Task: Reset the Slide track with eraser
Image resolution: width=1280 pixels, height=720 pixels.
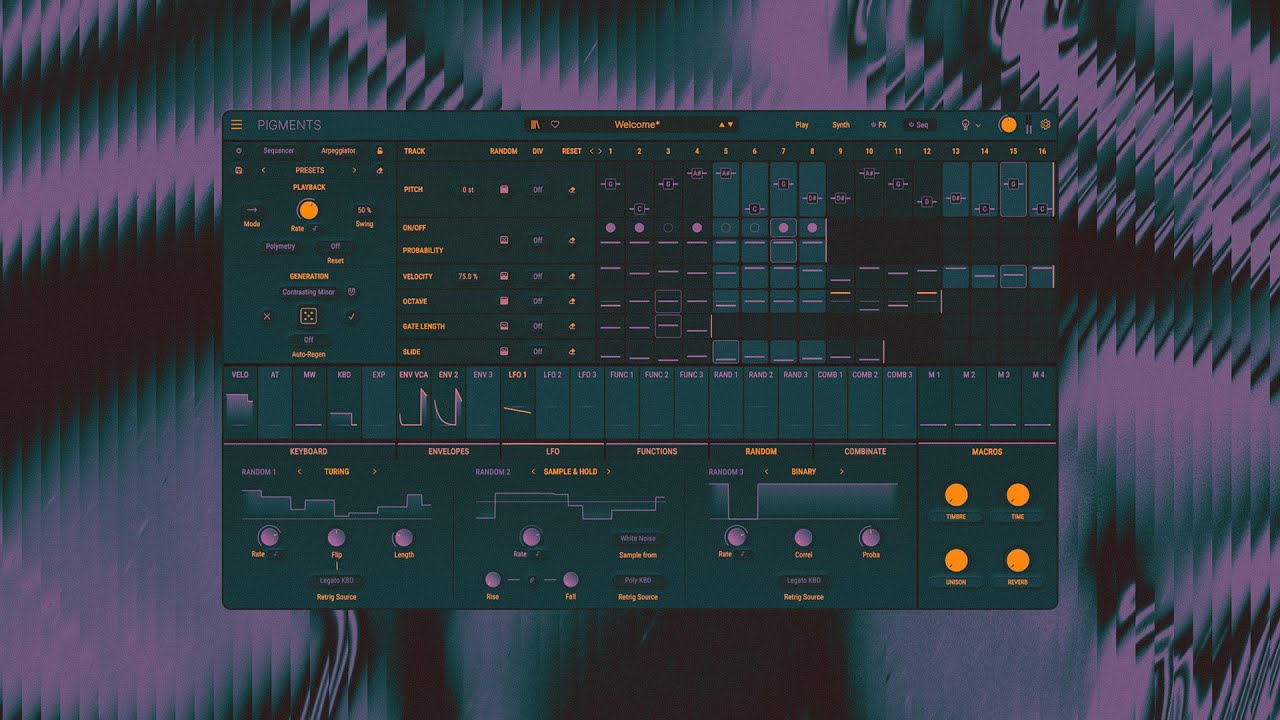Action: pyautogui.click(x=572, y=351)
